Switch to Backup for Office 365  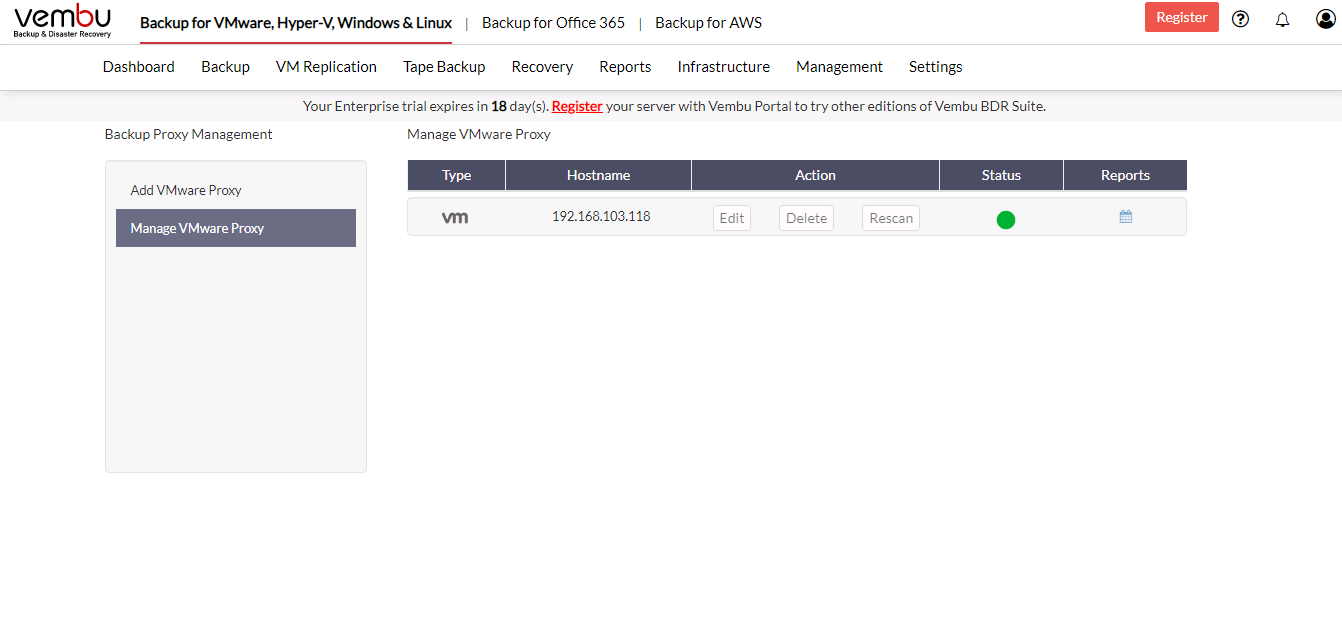tap(553, 22)
